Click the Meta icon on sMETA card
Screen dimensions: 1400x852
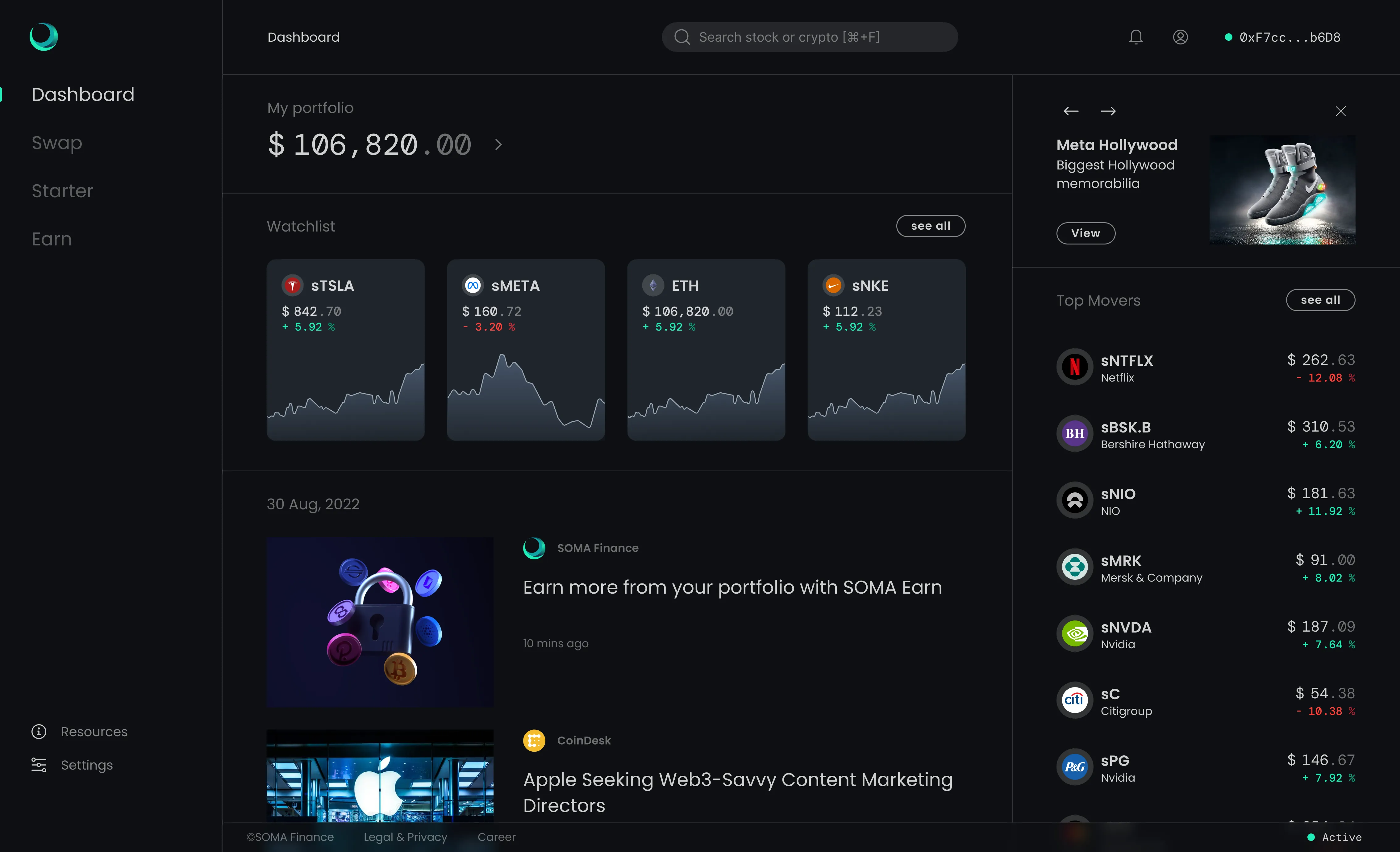click(473, 285)
